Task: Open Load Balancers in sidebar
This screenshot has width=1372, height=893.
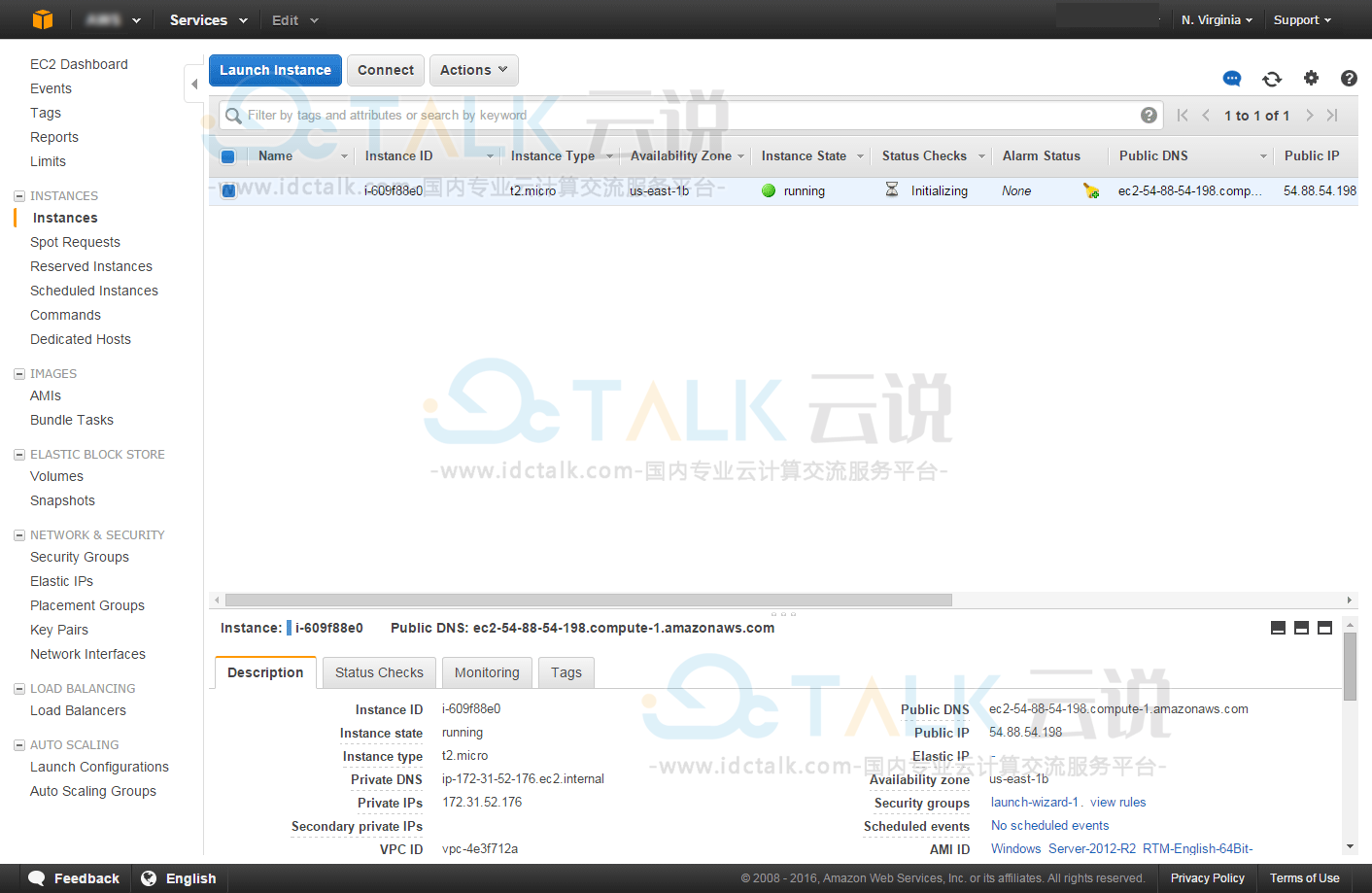Action: point(79,711)
